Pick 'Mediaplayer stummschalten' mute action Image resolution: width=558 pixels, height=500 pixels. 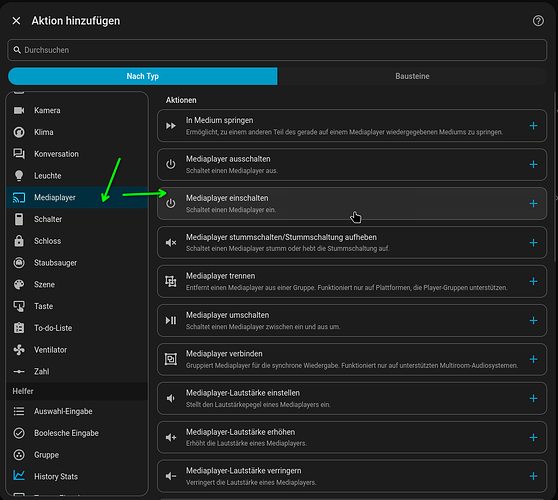click(x=352, y=243)
